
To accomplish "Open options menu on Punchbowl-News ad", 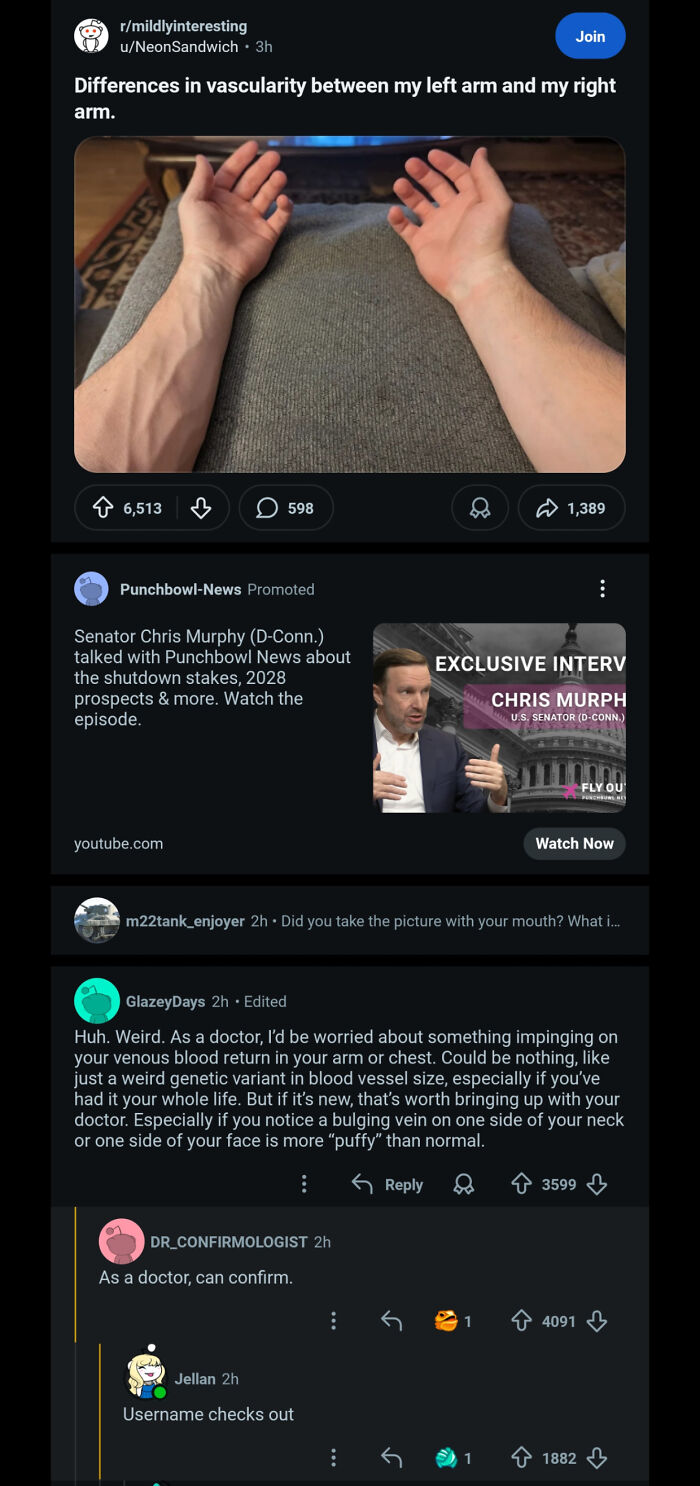I will pyautogui.click(x=602, y=589).
